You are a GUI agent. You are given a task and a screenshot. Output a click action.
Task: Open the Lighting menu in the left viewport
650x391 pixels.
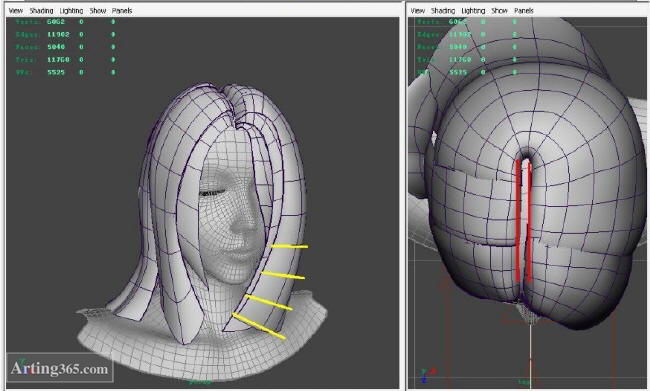[71, 11]
